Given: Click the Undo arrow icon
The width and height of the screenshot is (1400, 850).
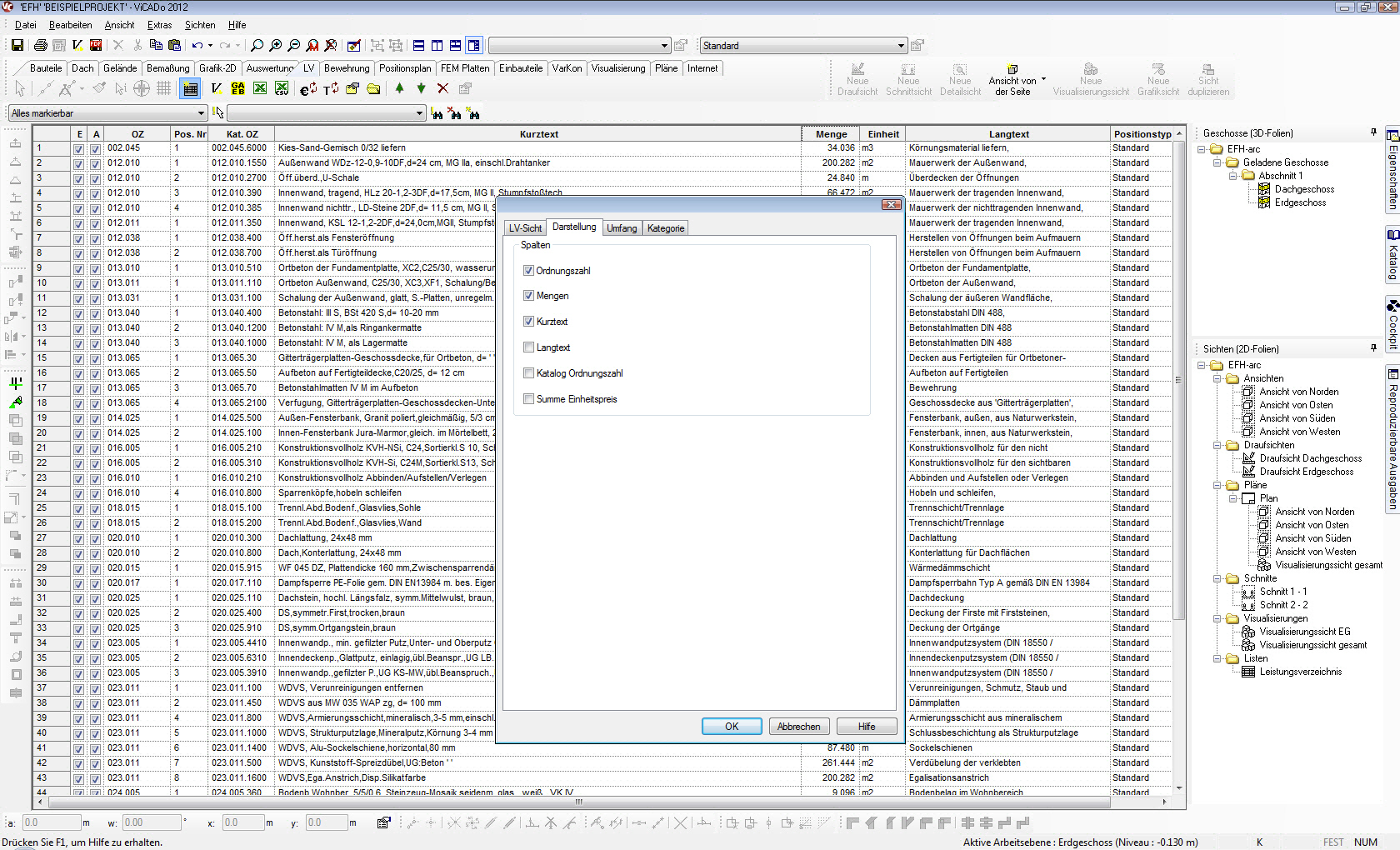Looking at the screenshot, I should tap(197, 45).
